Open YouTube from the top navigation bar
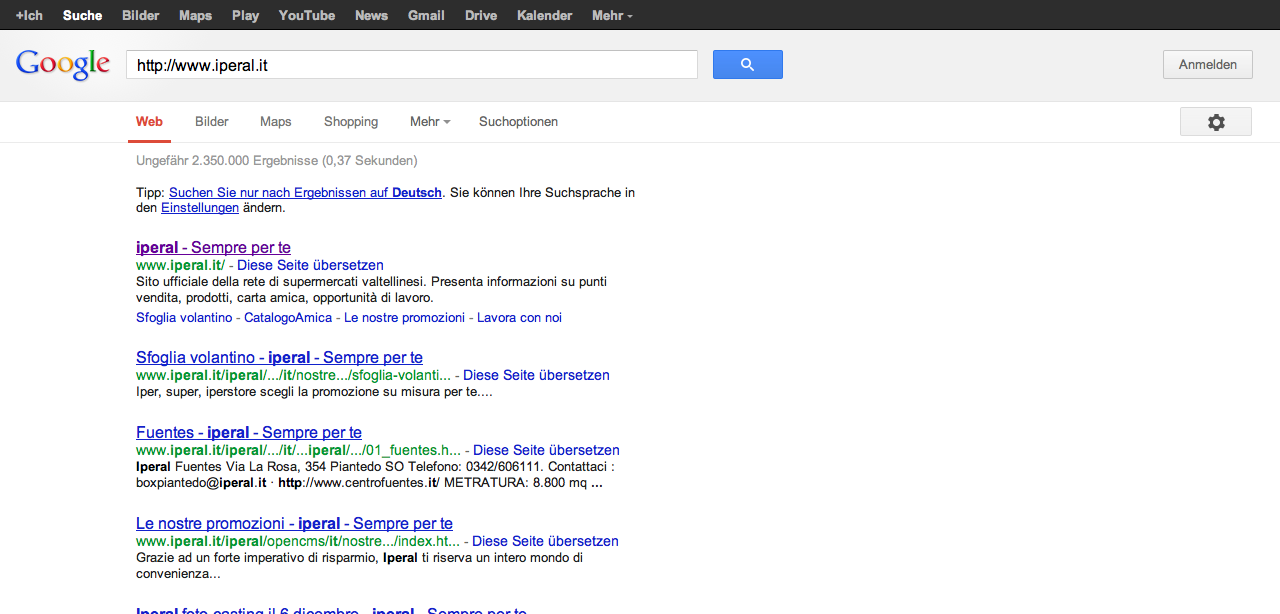 [x=307, y=16]
